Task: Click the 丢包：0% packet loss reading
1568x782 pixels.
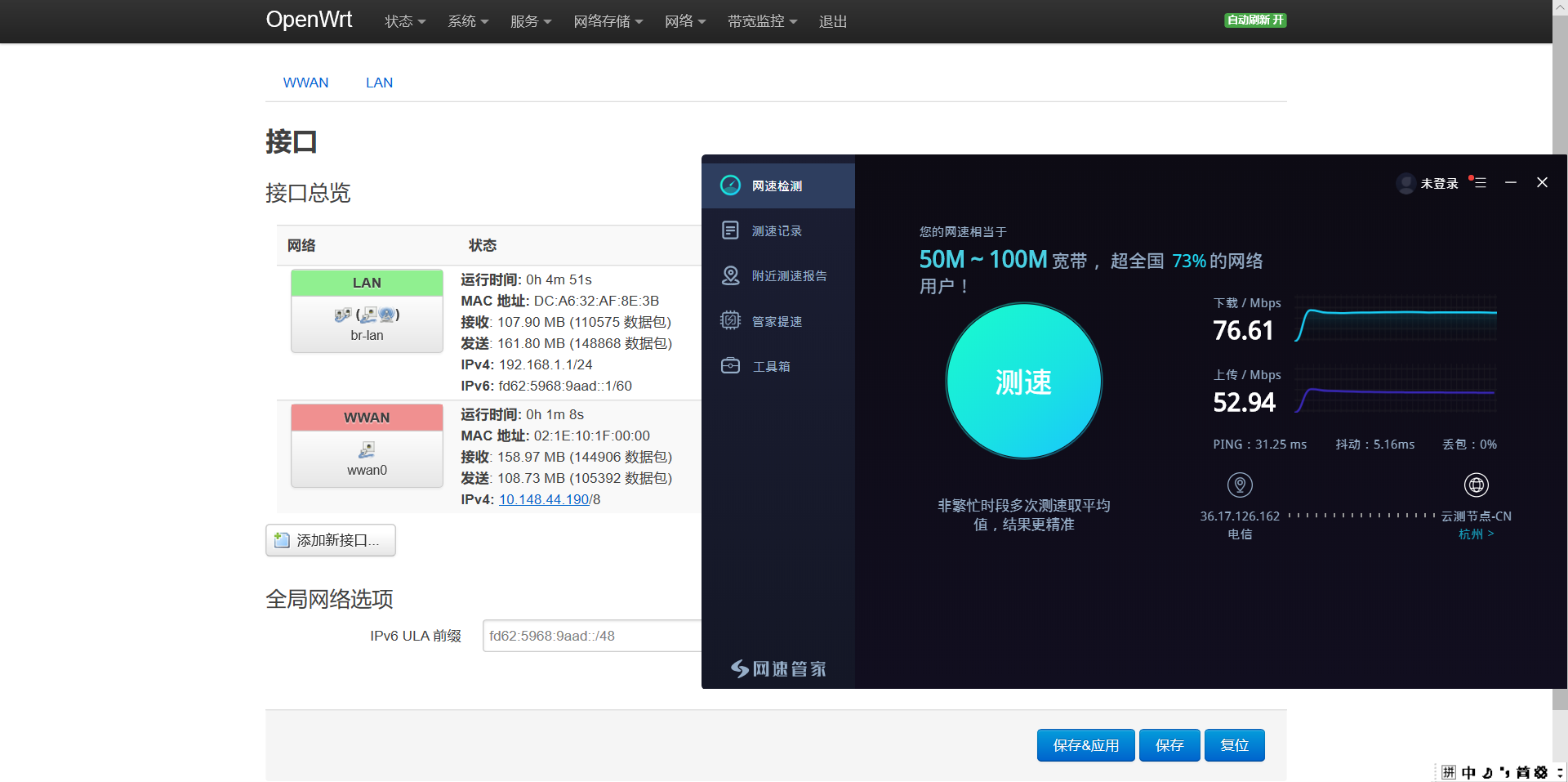Action: pos(1469,445)
